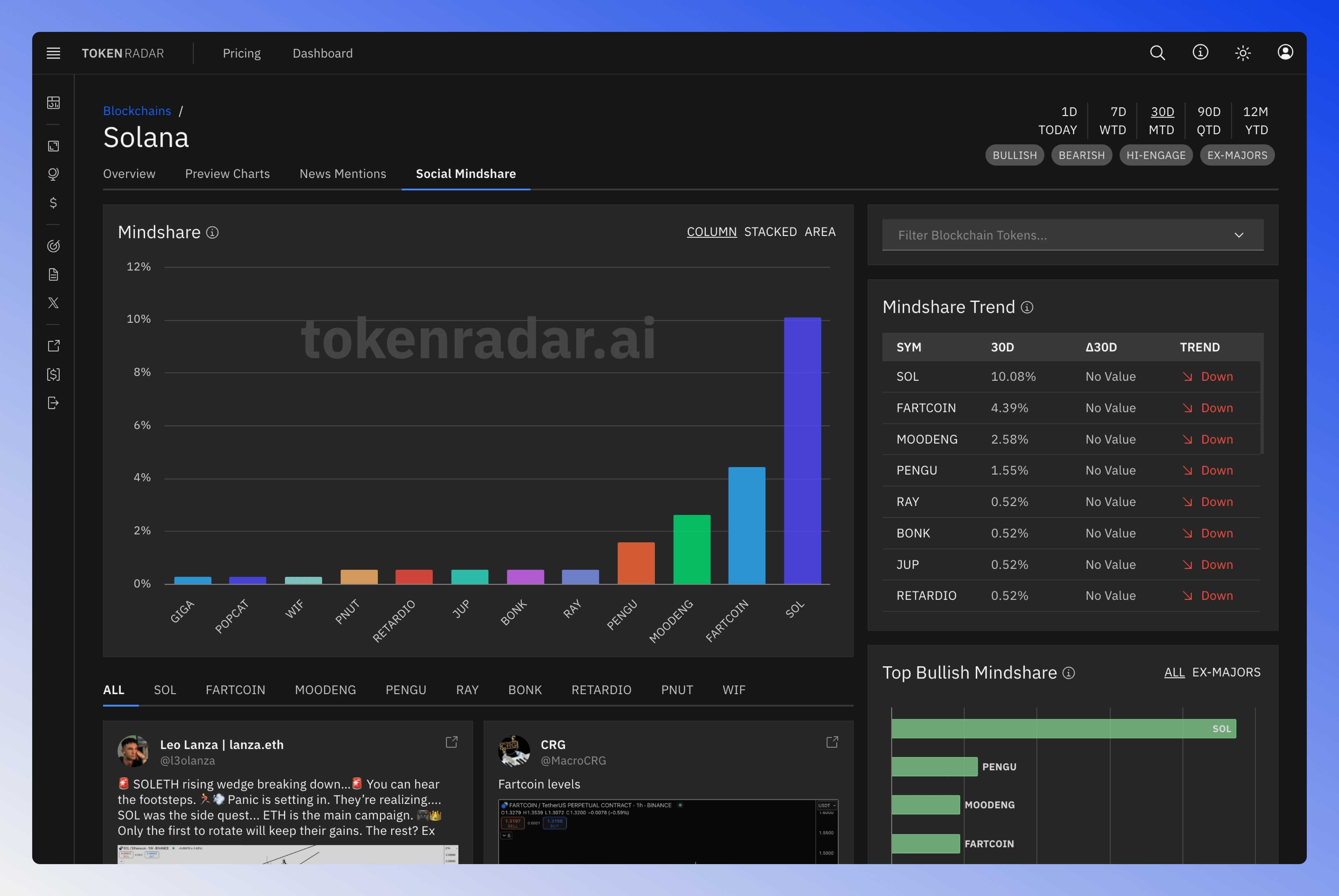Open the info icon in header
This screenshot has width=1339, height=896.
[x=1200, y=53]
